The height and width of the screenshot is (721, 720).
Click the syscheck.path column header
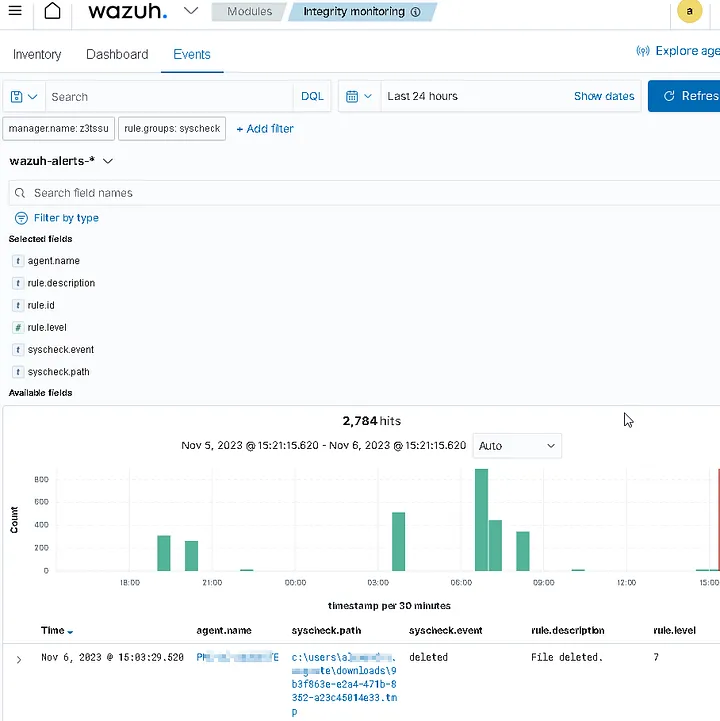point(326,630)
